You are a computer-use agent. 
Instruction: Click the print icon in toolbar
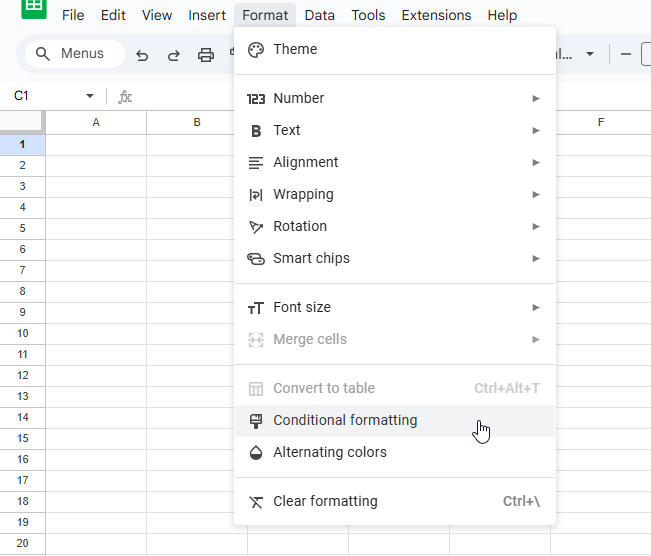pos(206,55)
